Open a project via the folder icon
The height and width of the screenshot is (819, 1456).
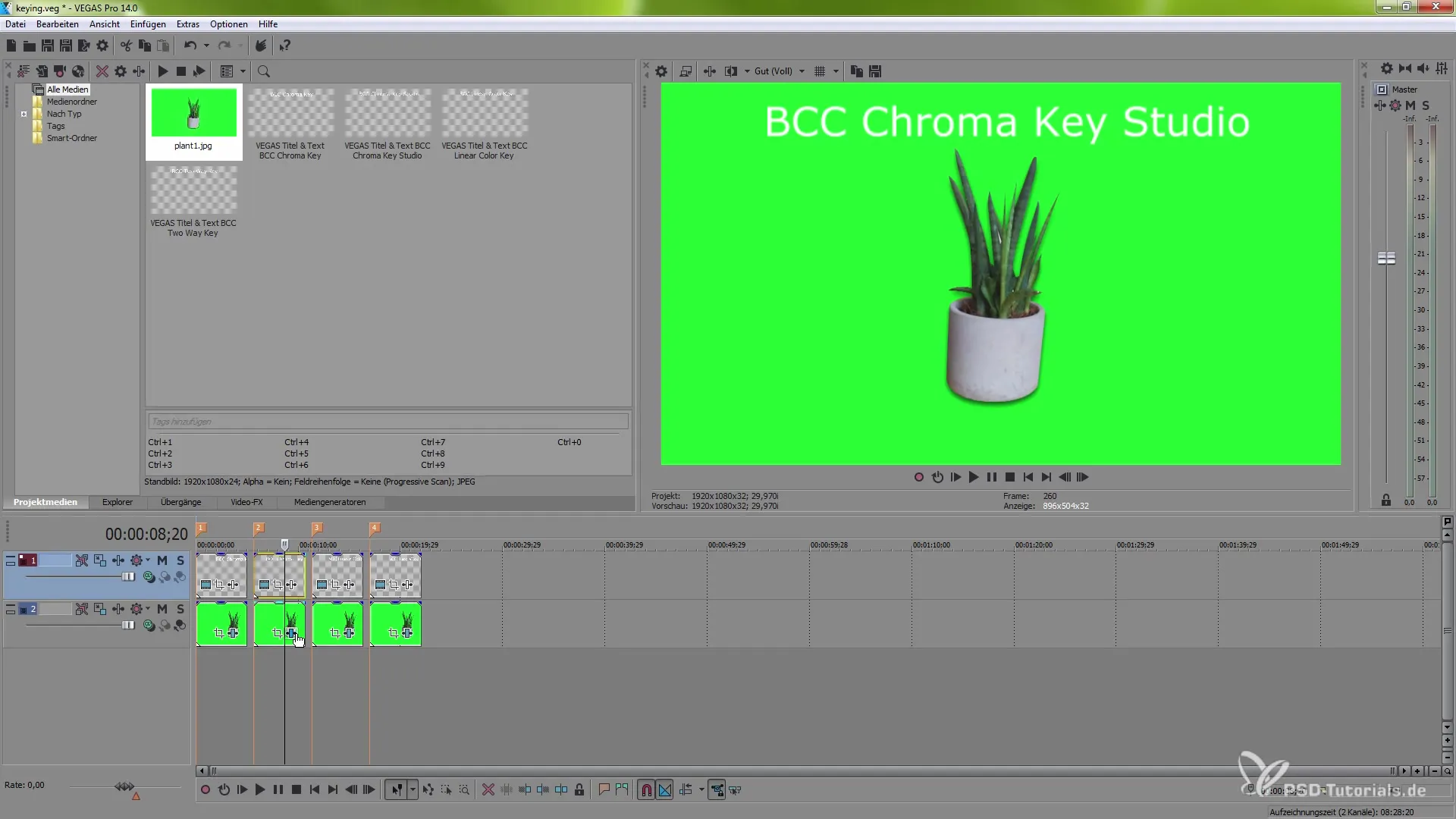click(x=30, y=46)
